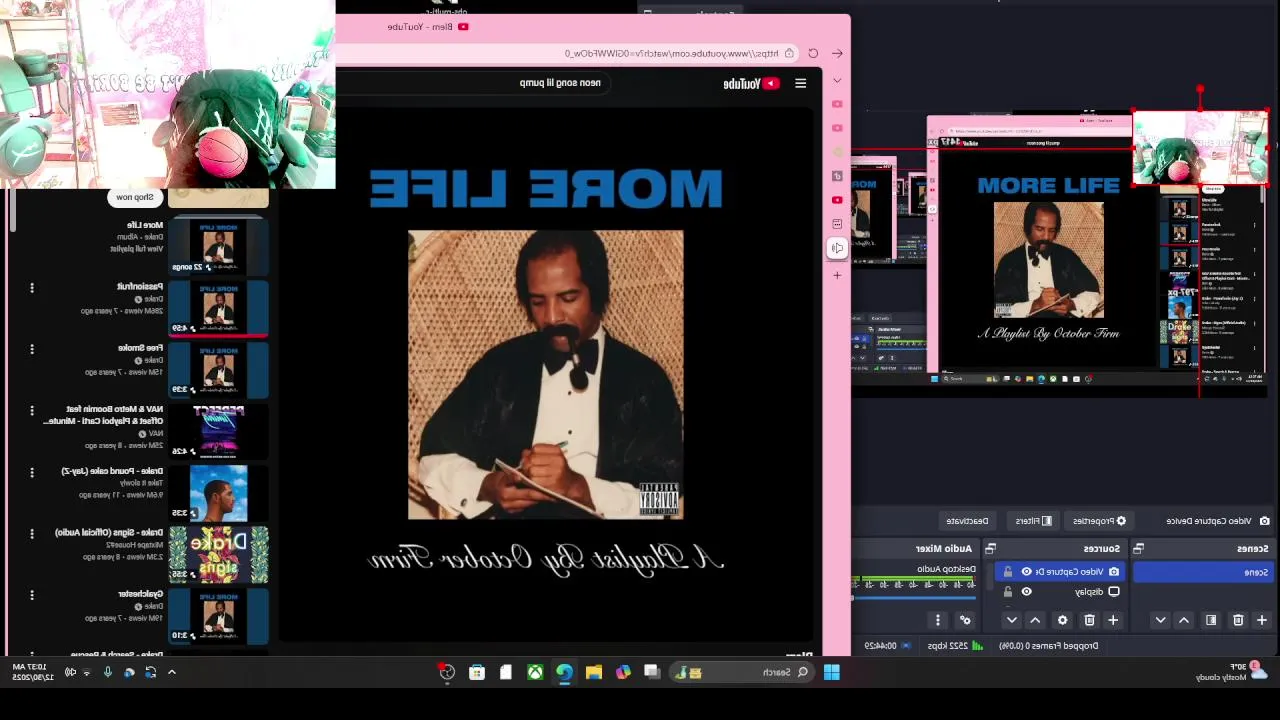Screen dimensions: 1280x720
Task: Open the Drake Signs video thumbnail
Action: [x=218, y=554]
